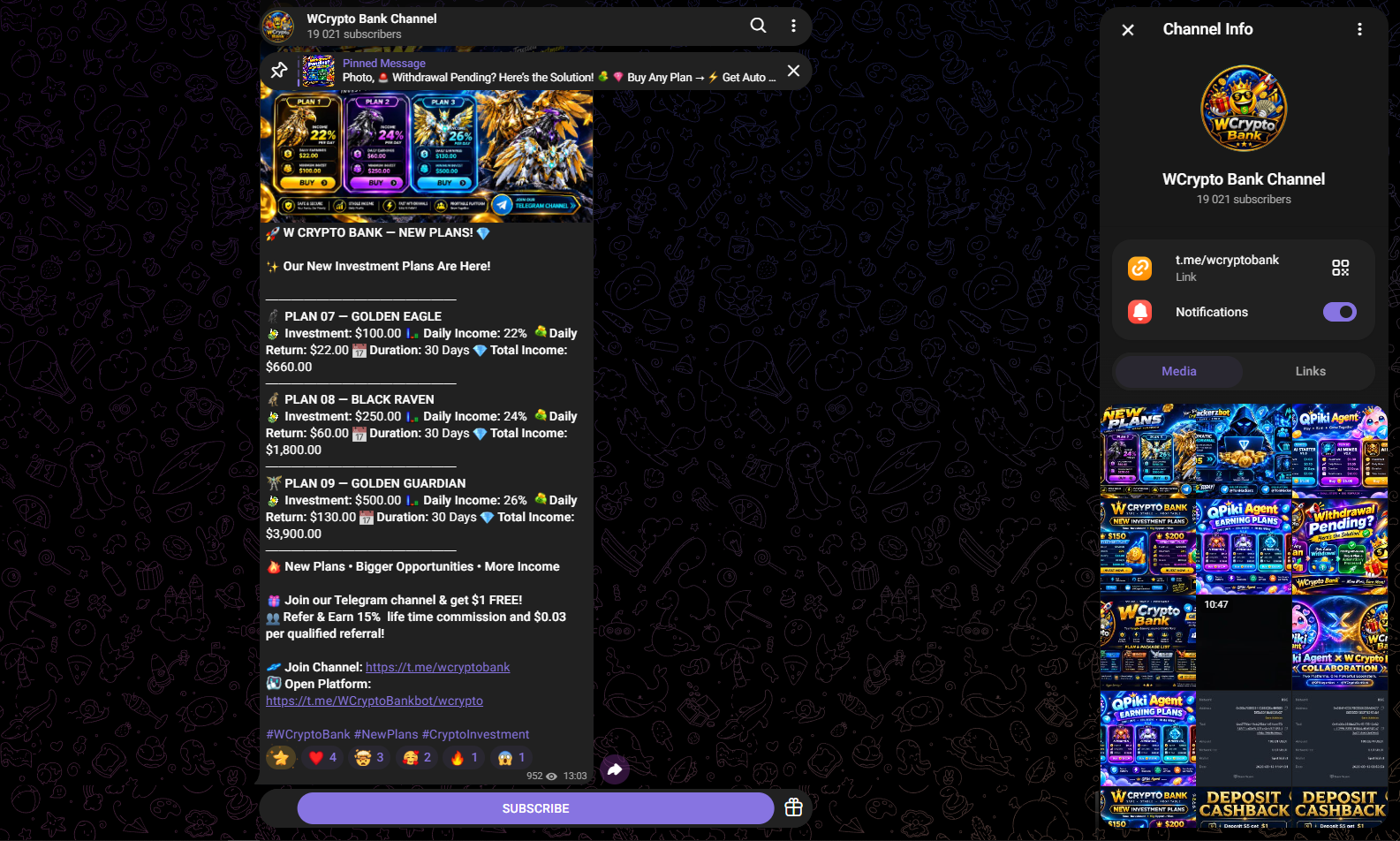React with the heart reaction showing 4
Viewport: 1400px width, 841px height.
(322, 758)
